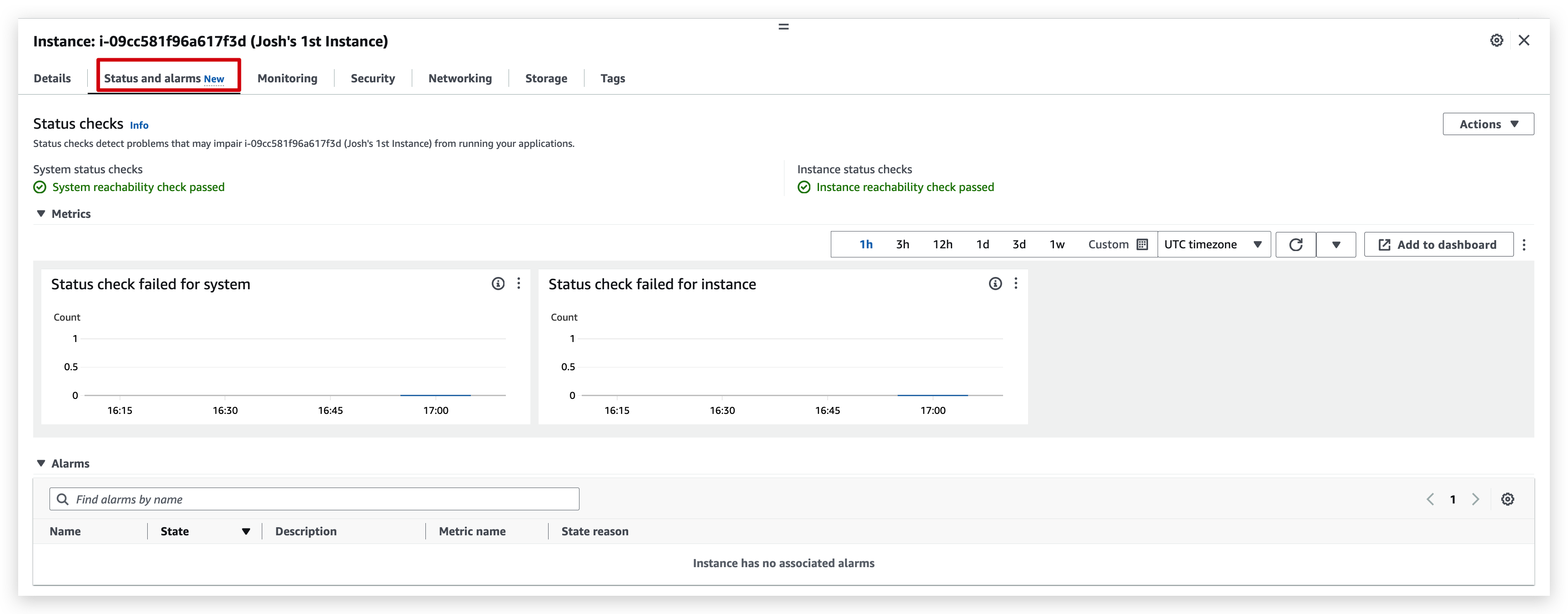1568x614 pixels.
Task: Open options menu on instance status chart
Action: [x=1016, y=283]
